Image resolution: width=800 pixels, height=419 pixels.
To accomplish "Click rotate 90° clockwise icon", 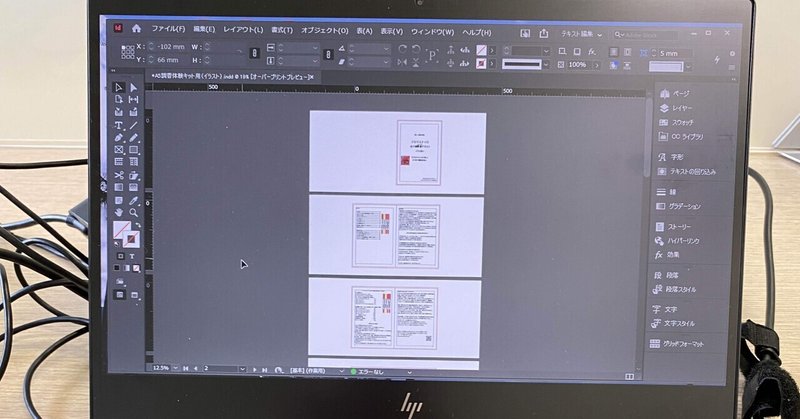I will [403, 49].
